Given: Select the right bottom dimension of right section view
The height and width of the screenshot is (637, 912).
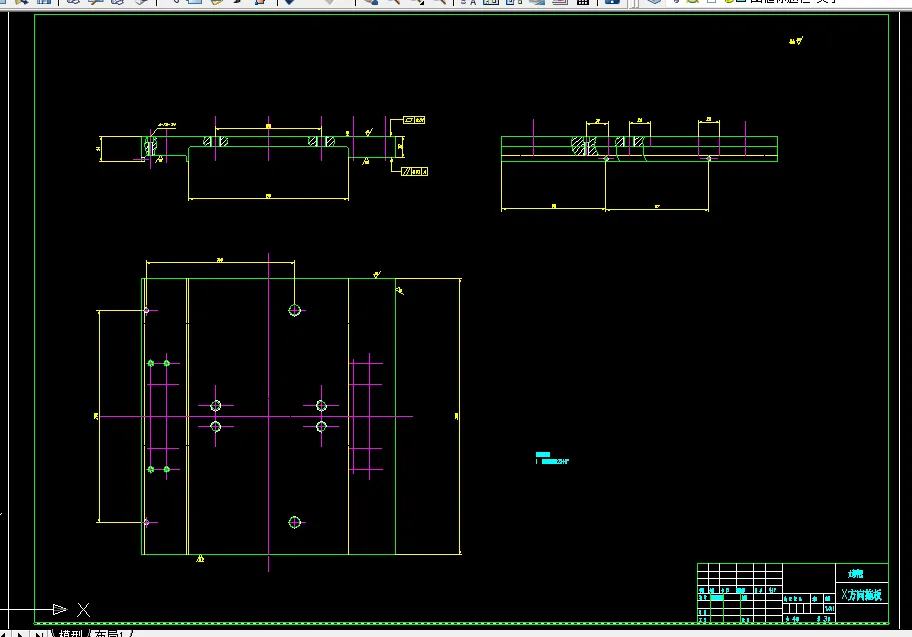Looking at the screenshot, I should 657,207.
